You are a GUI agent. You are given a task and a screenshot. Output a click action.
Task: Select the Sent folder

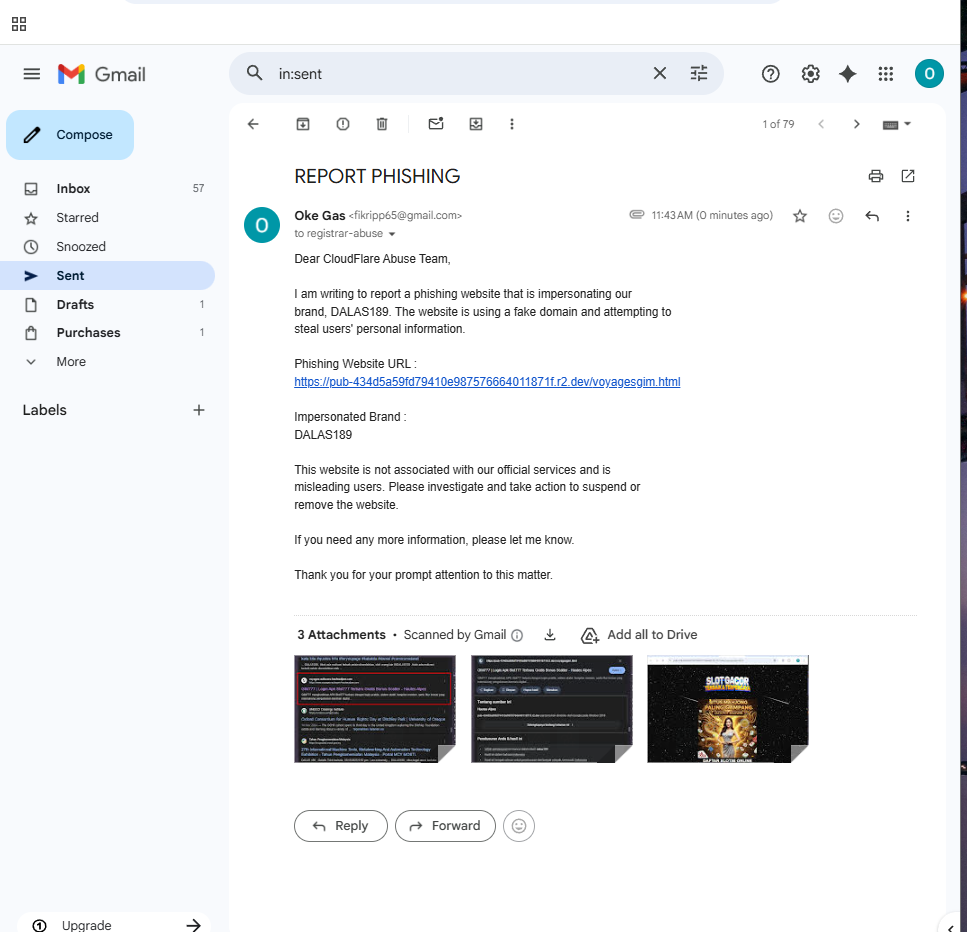click(107, 276)
